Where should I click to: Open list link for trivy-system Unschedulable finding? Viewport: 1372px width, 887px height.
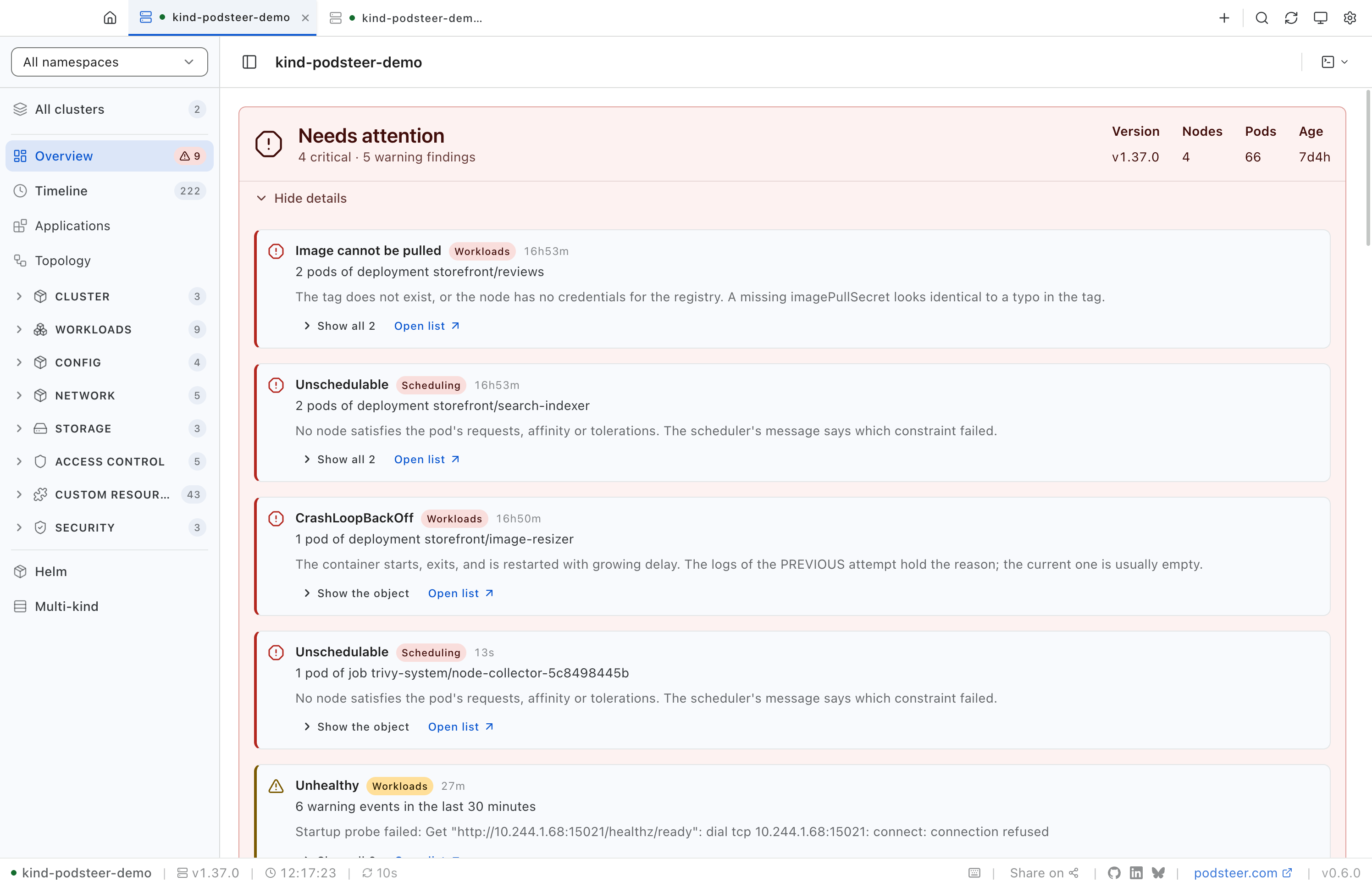(x=460, y=727)
